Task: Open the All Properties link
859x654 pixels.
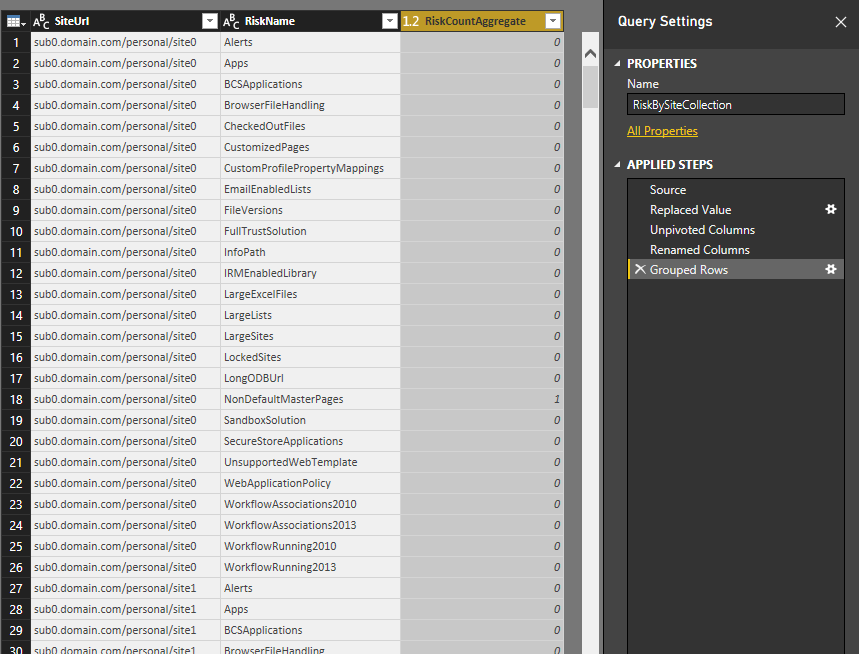Action: click(x=662, y=131)
